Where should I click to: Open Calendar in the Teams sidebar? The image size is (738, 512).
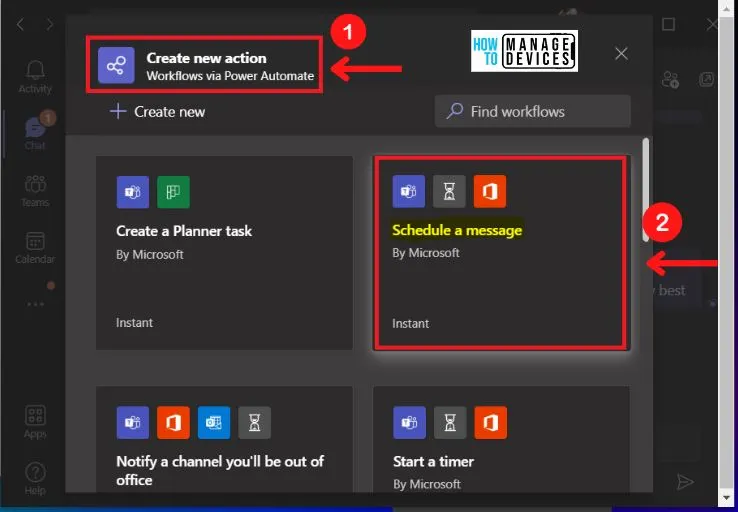click(x=35, y=248)
